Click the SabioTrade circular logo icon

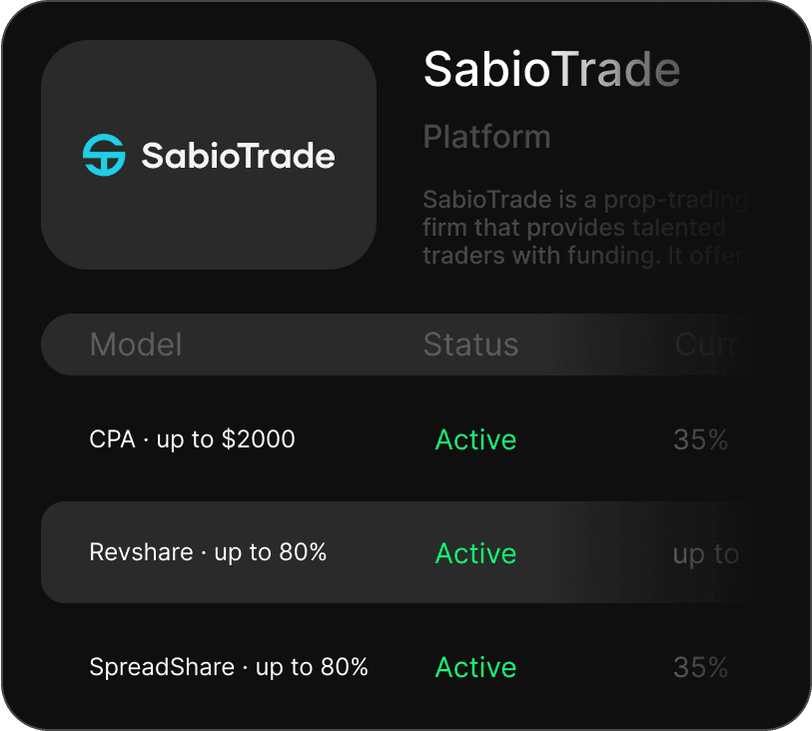tap(104, 156)
